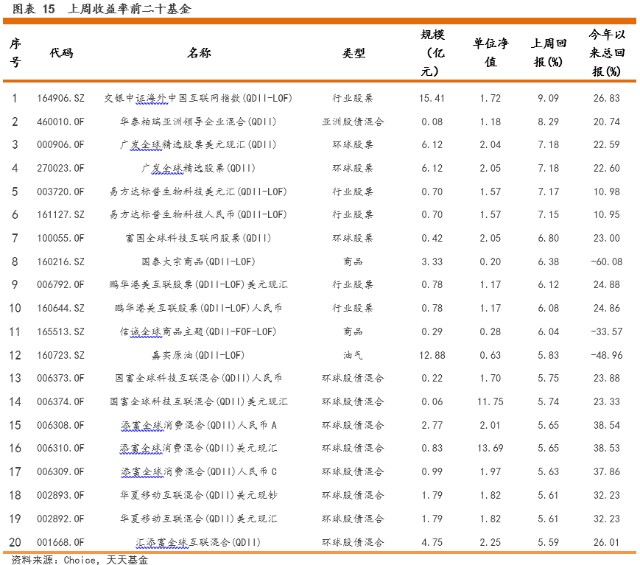Click 国泰大宗商品(QDII-LOF) fund name
The image size is (640, 565).
[x=198, y=261]
